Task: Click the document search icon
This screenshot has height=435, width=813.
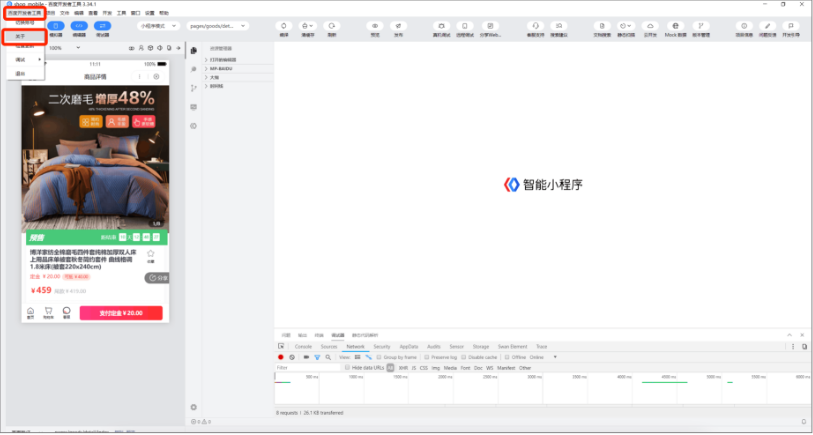Action: [x=602, y=26]
